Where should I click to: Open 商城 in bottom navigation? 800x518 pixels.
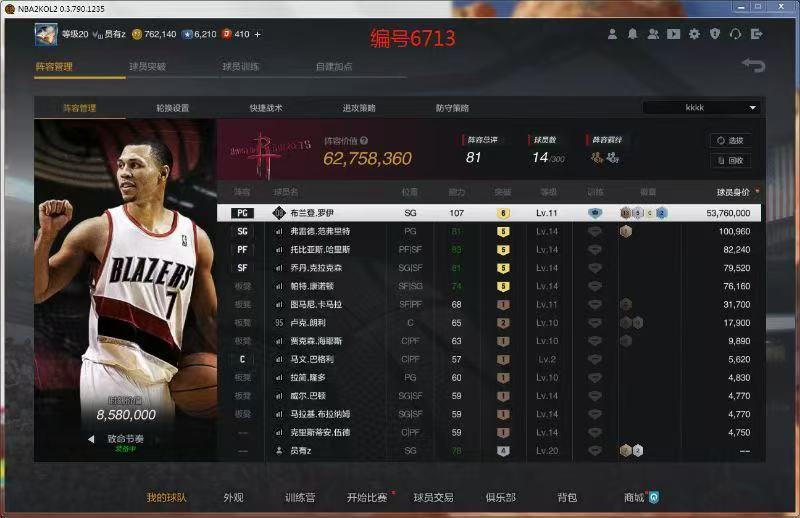click(634, 497)
